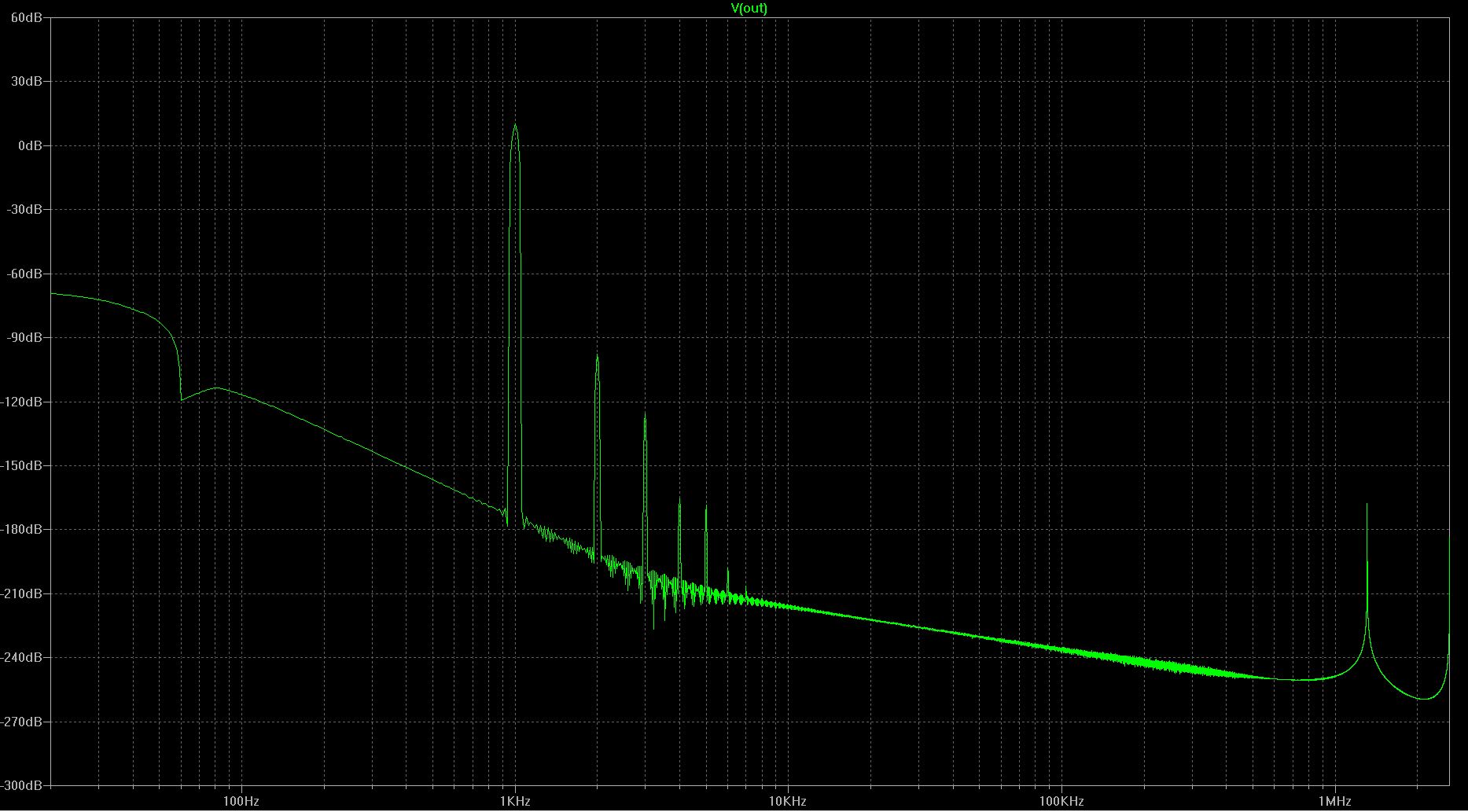Click the 60dB axis label

point(27,17)
